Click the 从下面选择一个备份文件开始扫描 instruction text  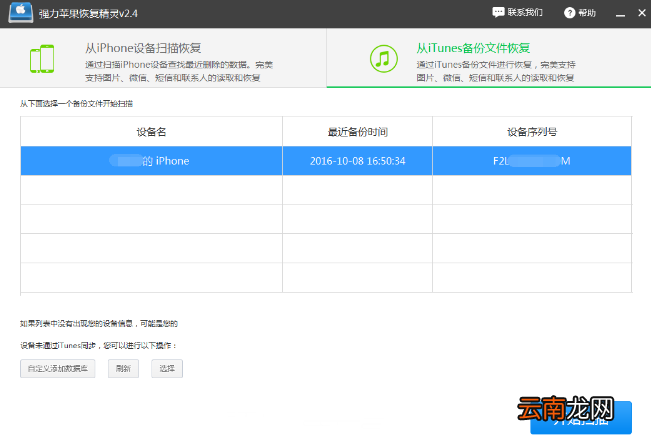[x=76, y=104]
